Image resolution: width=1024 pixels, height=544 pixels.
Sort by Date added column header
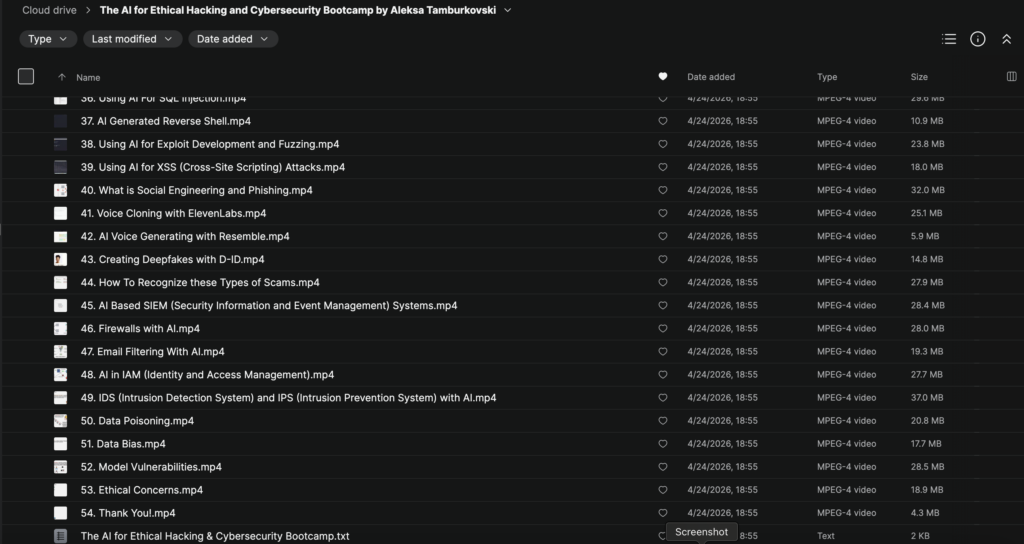710,77
